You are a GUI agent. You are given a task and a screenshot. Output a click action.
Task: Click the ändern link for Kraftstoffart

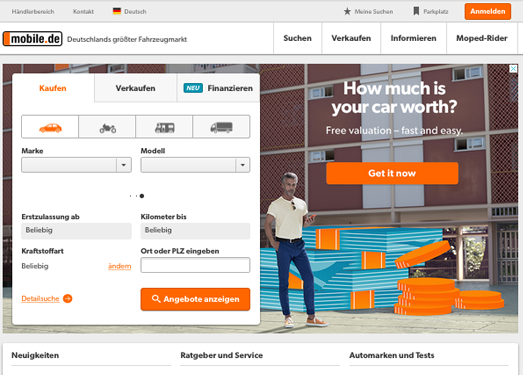coord(119,266)
